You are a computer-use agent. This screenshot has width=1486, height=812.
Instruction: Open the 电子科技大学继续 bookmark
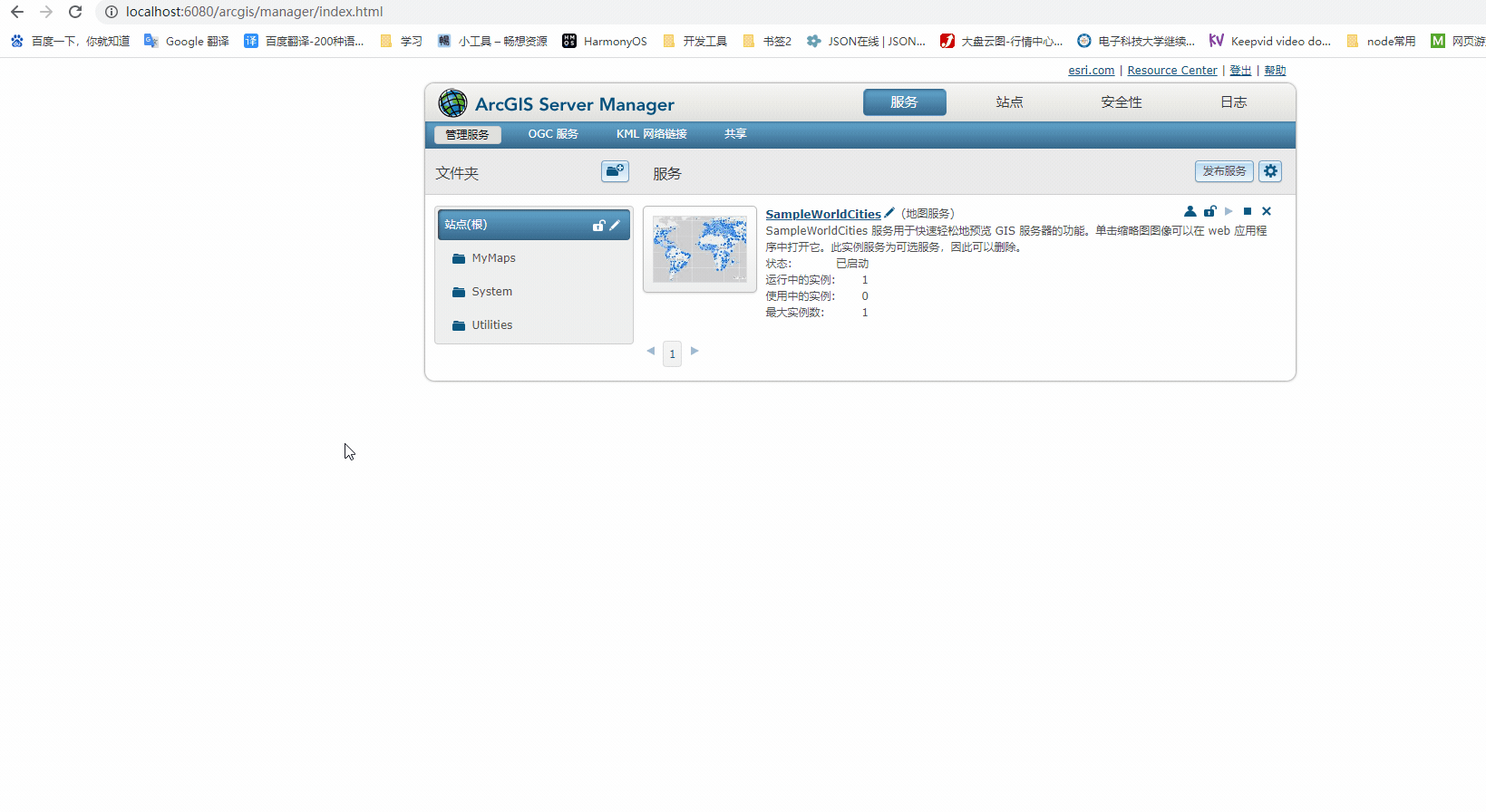[1136, 41]
